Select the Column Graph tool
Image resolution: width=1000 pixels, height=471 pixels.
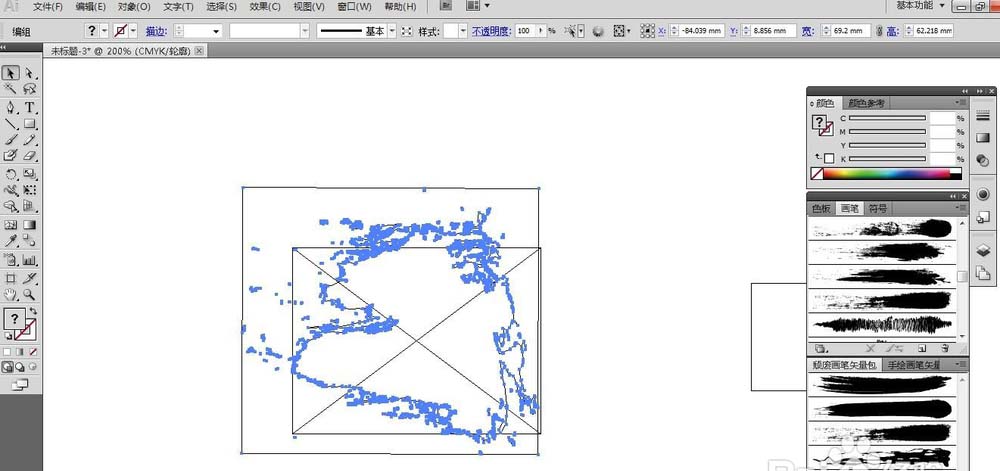(x=29, y=259)
